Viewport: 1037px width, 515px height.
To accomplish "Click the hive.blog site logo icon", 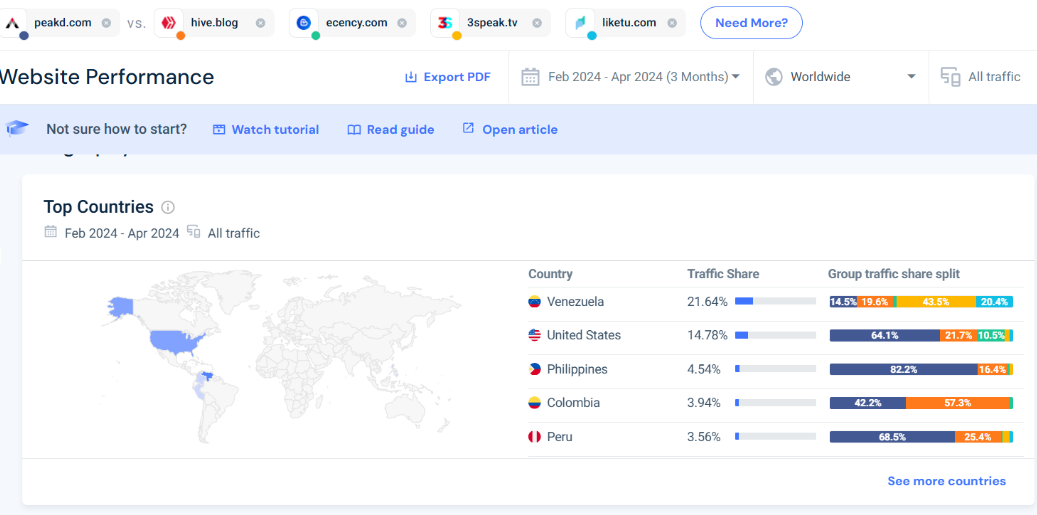I will click(169, 23).
